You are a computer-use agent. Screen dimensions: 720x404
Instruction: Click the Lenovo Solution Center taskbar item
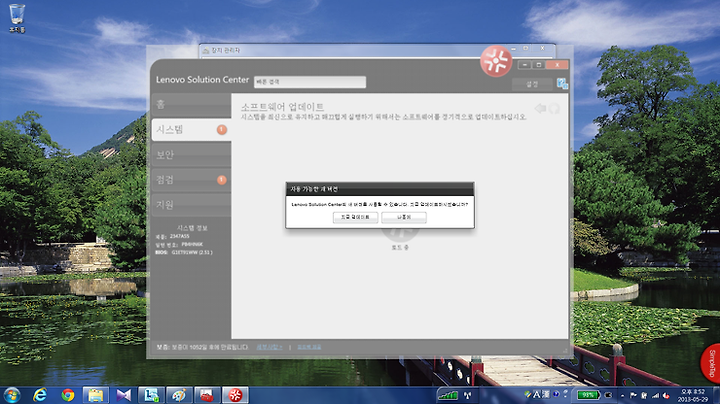click(235, 395)
